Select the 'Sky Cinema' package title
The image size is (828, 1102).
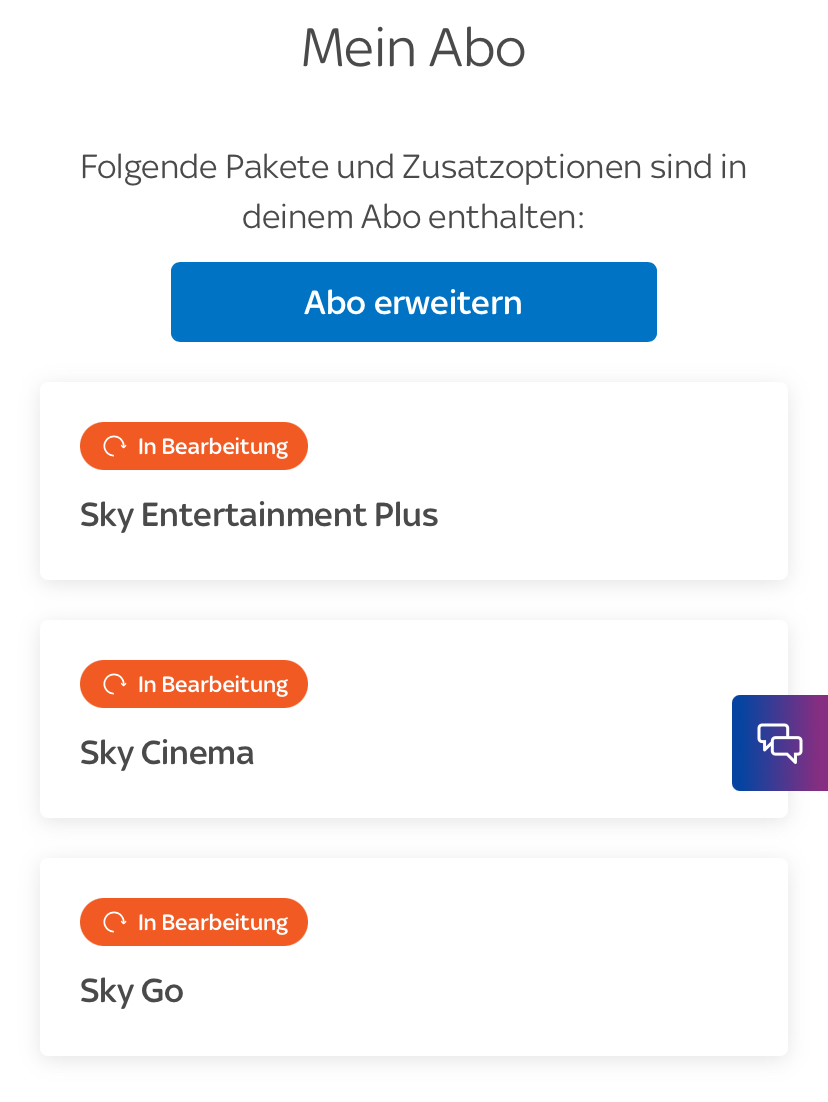167,753
